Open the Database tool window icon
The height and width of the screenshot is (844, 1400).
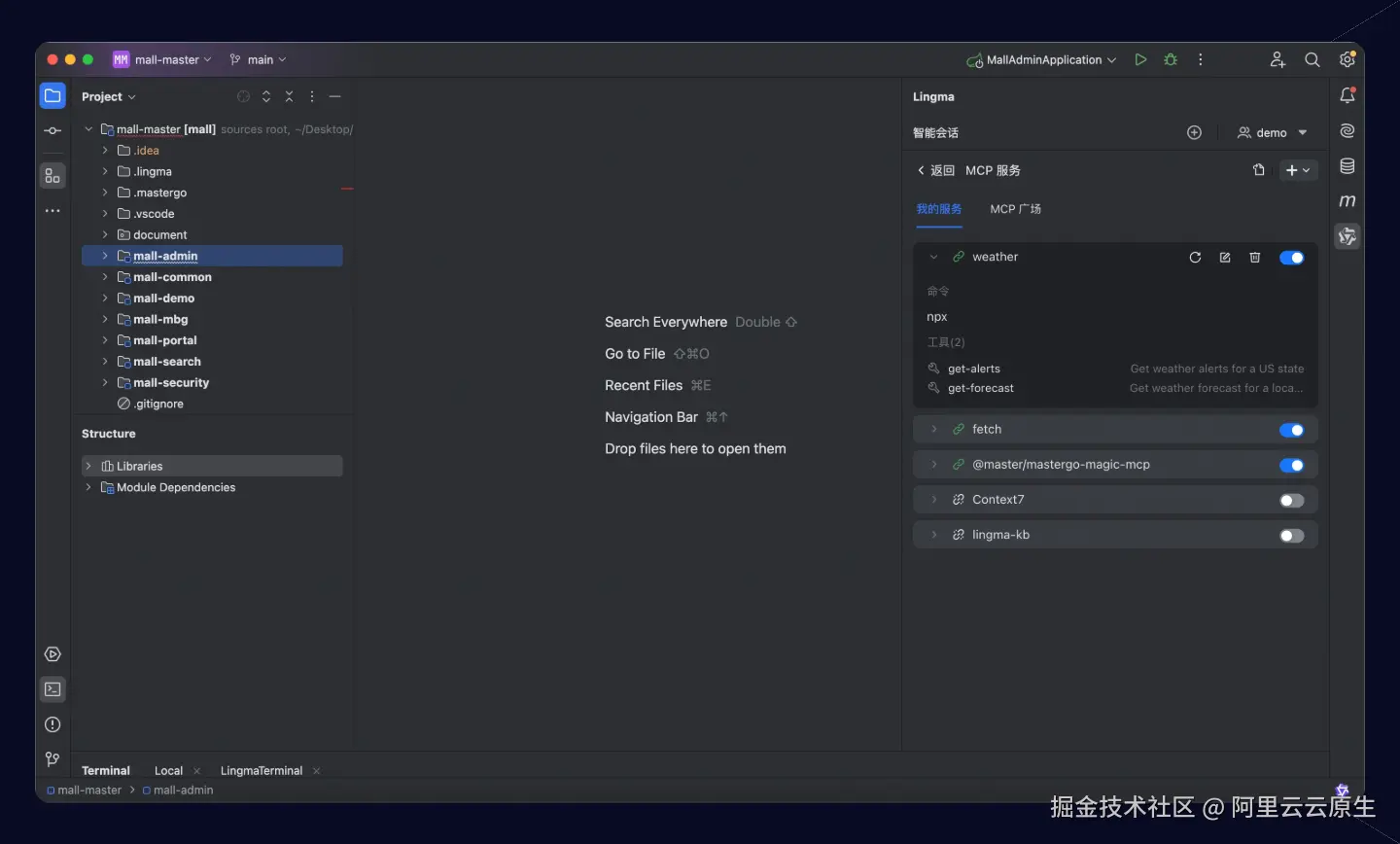(1347, 166)
